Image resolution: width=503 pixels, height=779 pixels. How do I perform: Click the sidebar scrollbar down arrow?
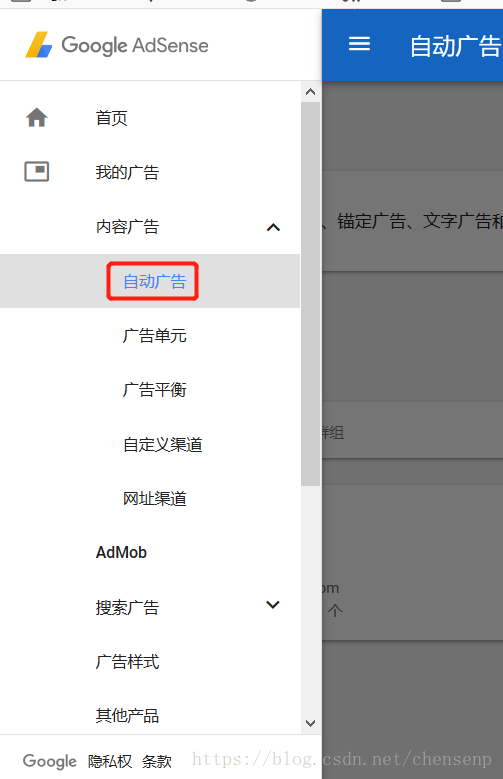(x=311, y=723)
